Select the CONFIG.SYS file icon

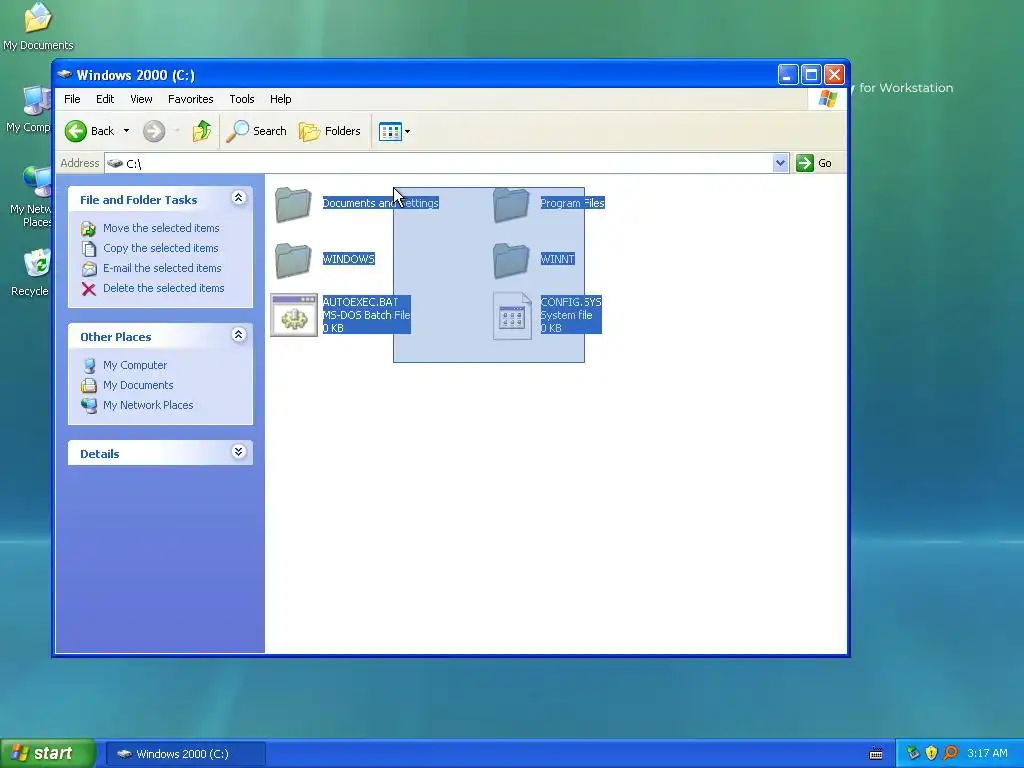click(512, 315)
